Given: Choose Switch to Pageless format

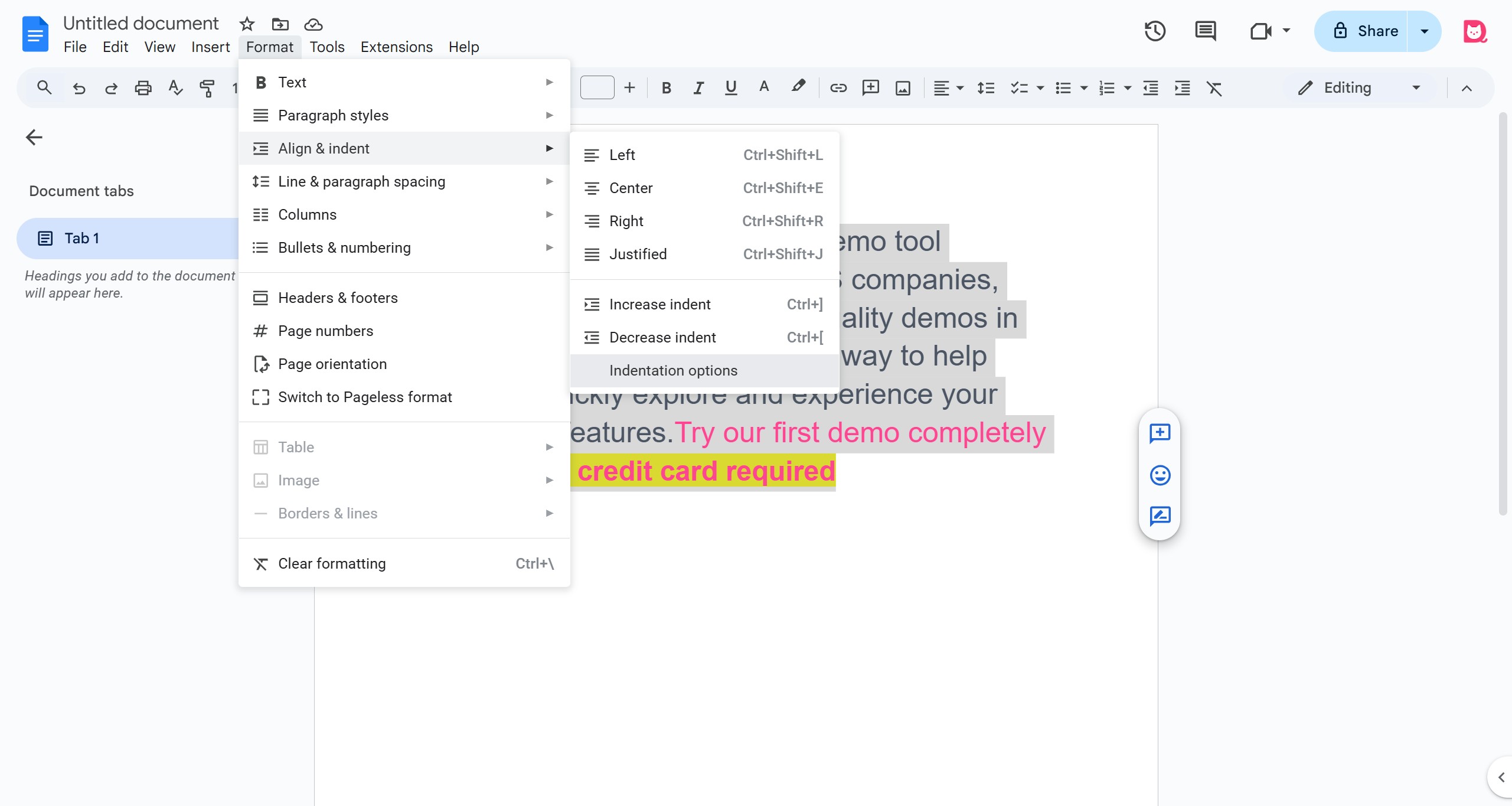Looking at the screenshot, I should pyautogui.click(x=404, y=397).
